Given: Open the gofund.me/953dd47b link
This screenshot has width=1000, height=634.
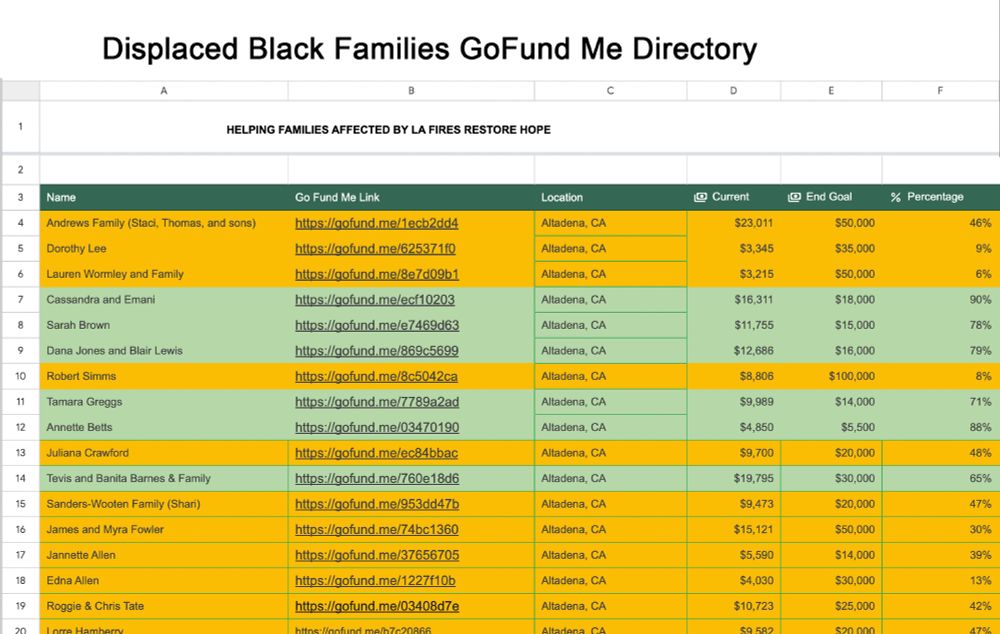Looking at the screenshot, I should (x=377, y=504).
